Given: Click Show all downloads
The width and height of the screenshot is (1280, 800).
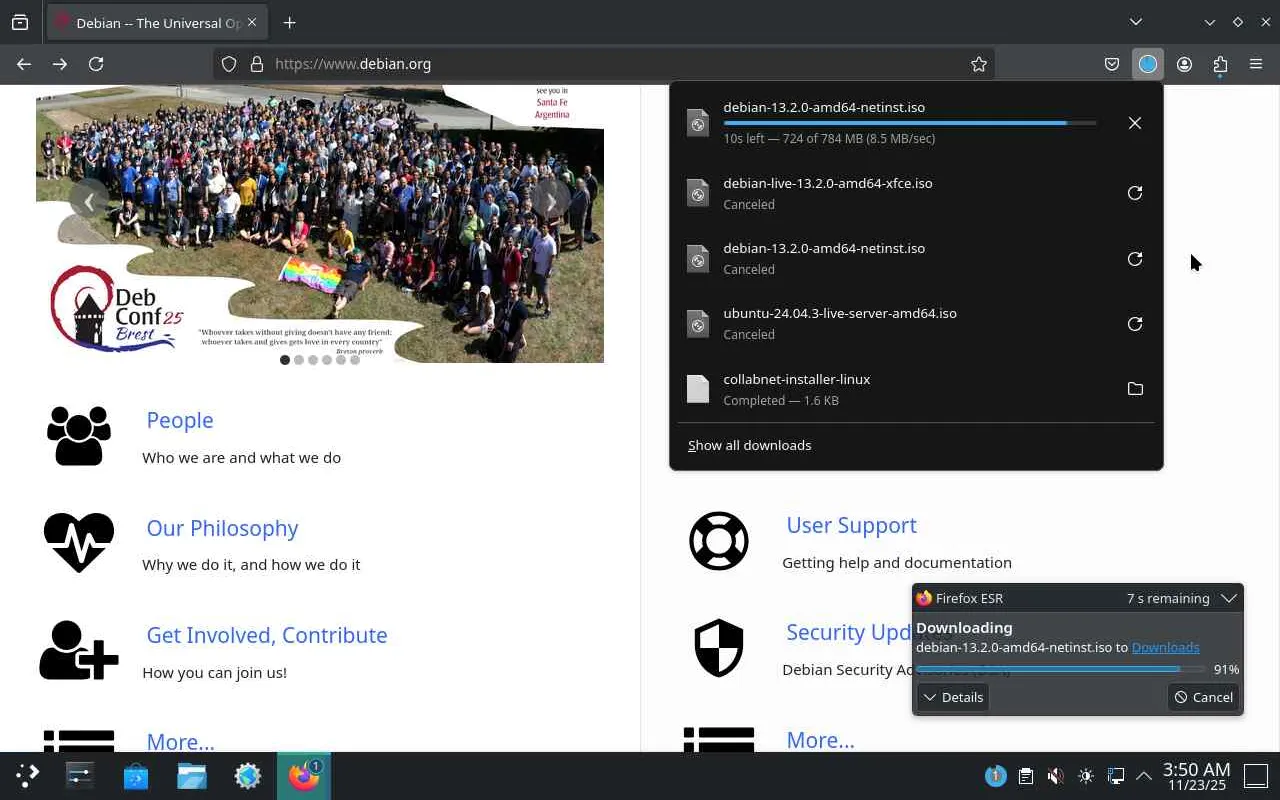Looking at the screenshot, I should click(x=750, y=445).
